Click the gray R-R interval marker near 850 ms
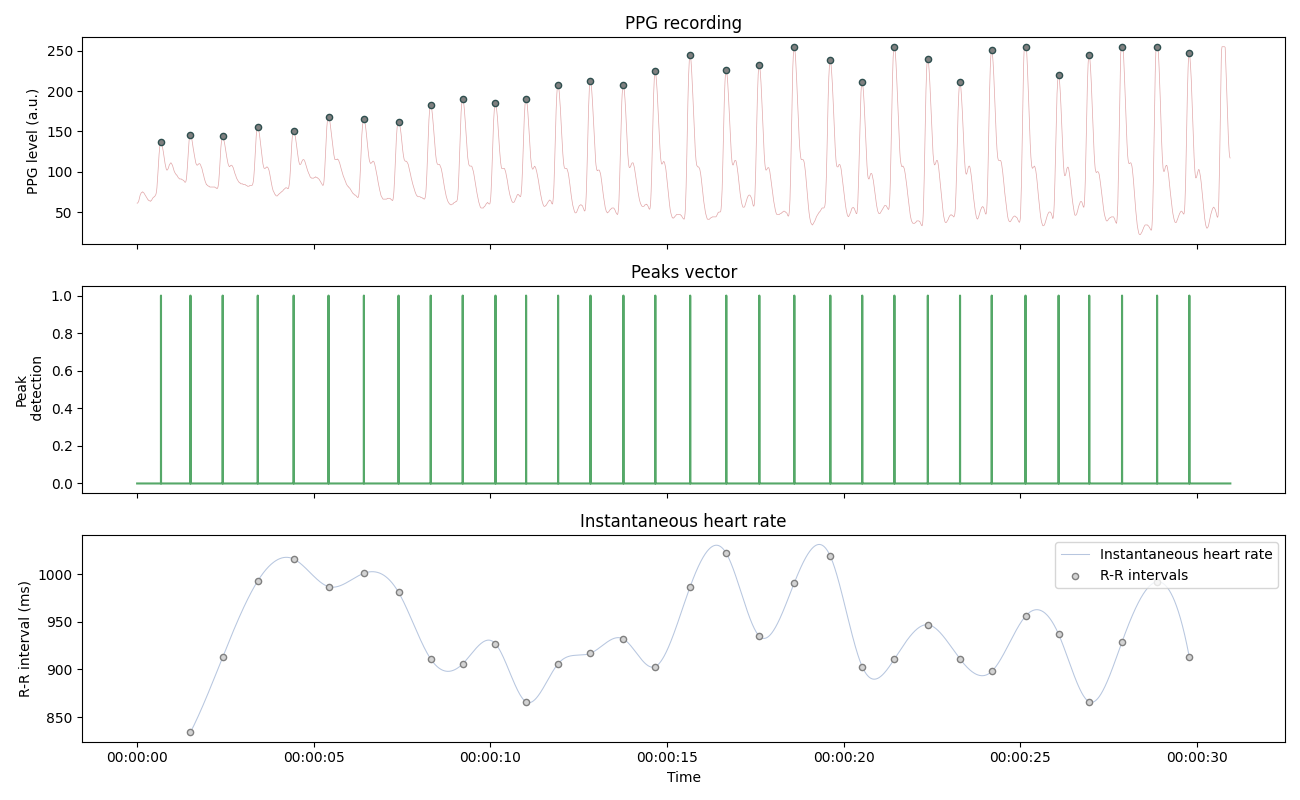Image resolution: width=1300 pixels, height=800 pixels. tap(190, 733)
